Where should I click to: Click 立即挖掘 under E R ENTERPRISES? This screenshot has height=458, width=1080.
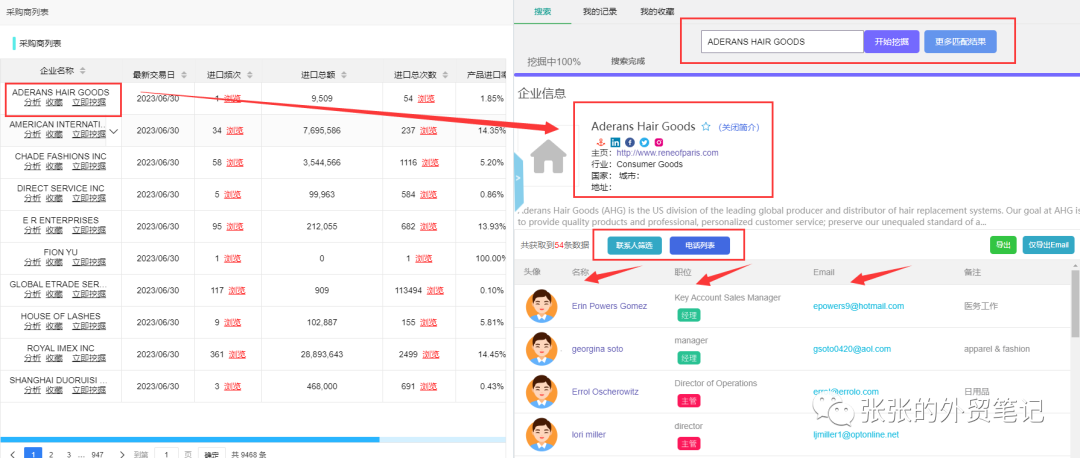[x=89, y=230]
